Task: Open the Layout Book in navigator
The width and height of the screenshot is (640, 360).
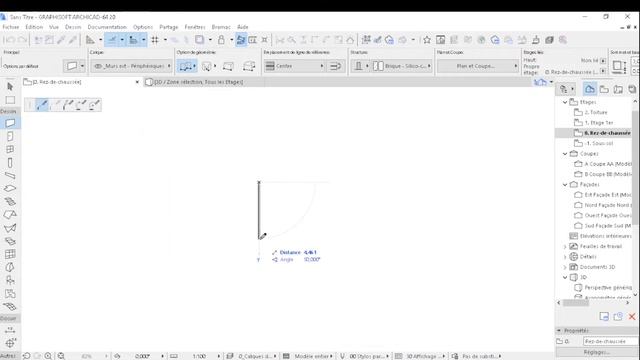Action: (x=618, y=89)
